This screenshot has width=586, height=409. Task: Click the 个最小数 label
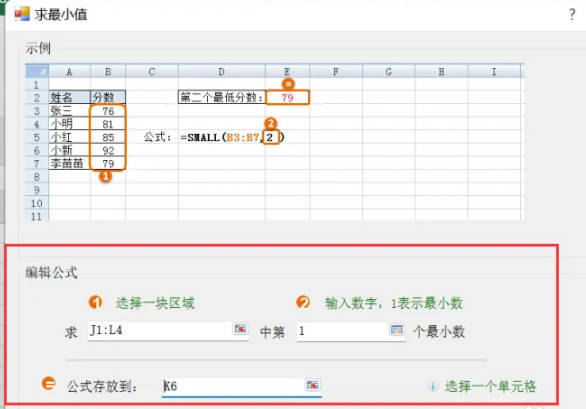click(439, 332)
